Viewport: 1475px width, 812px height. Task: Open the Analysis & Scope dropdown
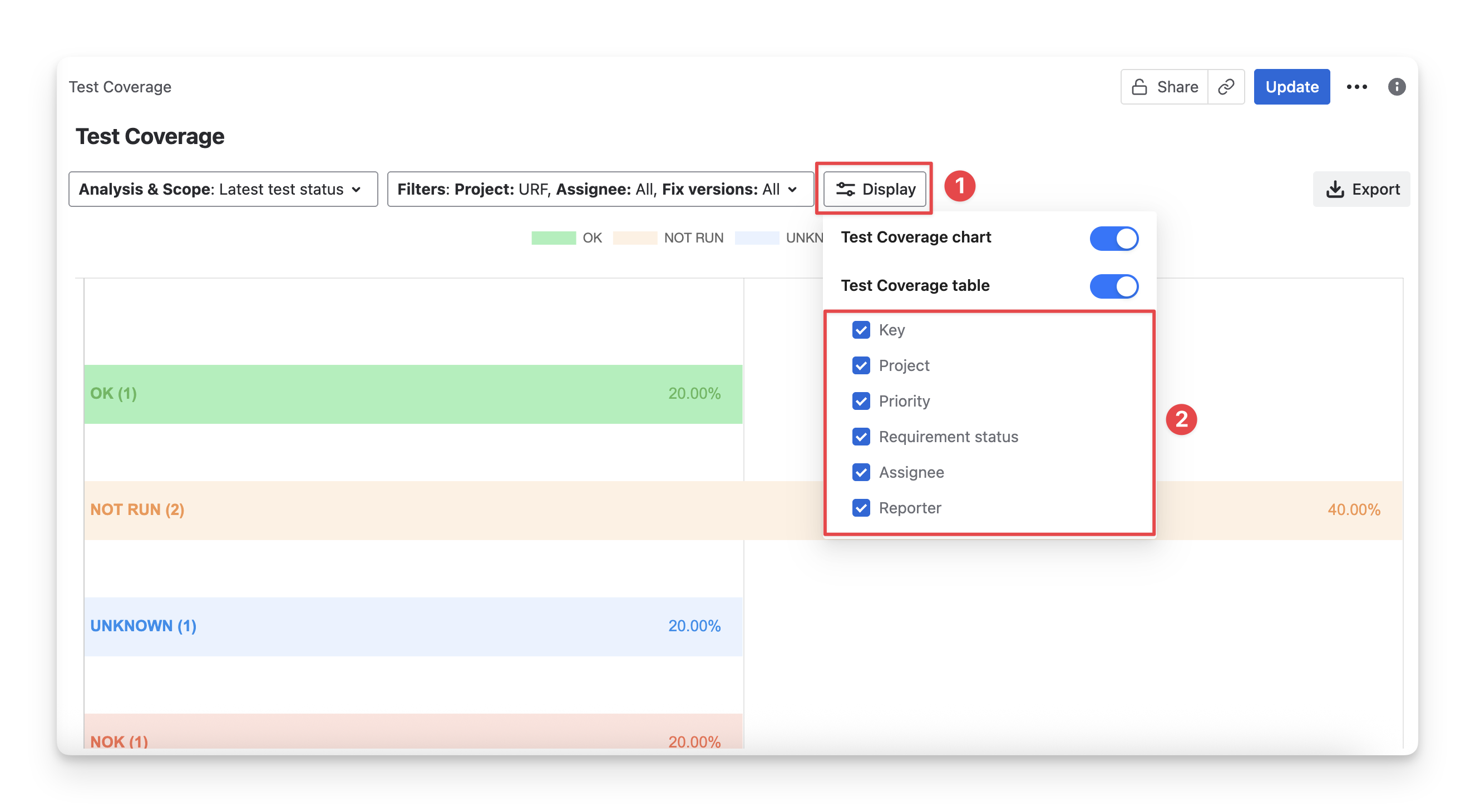223,190
